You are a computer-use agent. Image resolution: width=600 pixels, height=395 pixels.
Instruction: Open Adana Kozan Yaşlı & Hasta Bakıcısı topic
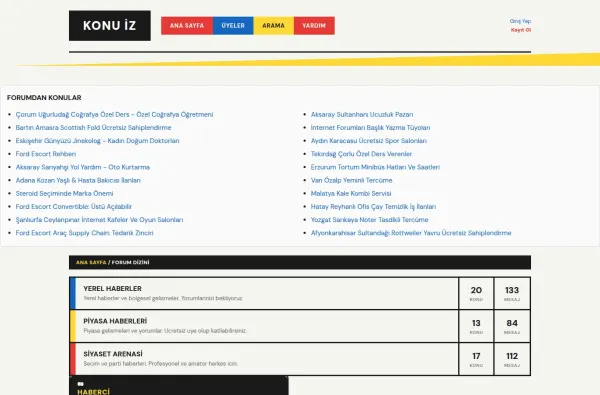coord(78,180)
